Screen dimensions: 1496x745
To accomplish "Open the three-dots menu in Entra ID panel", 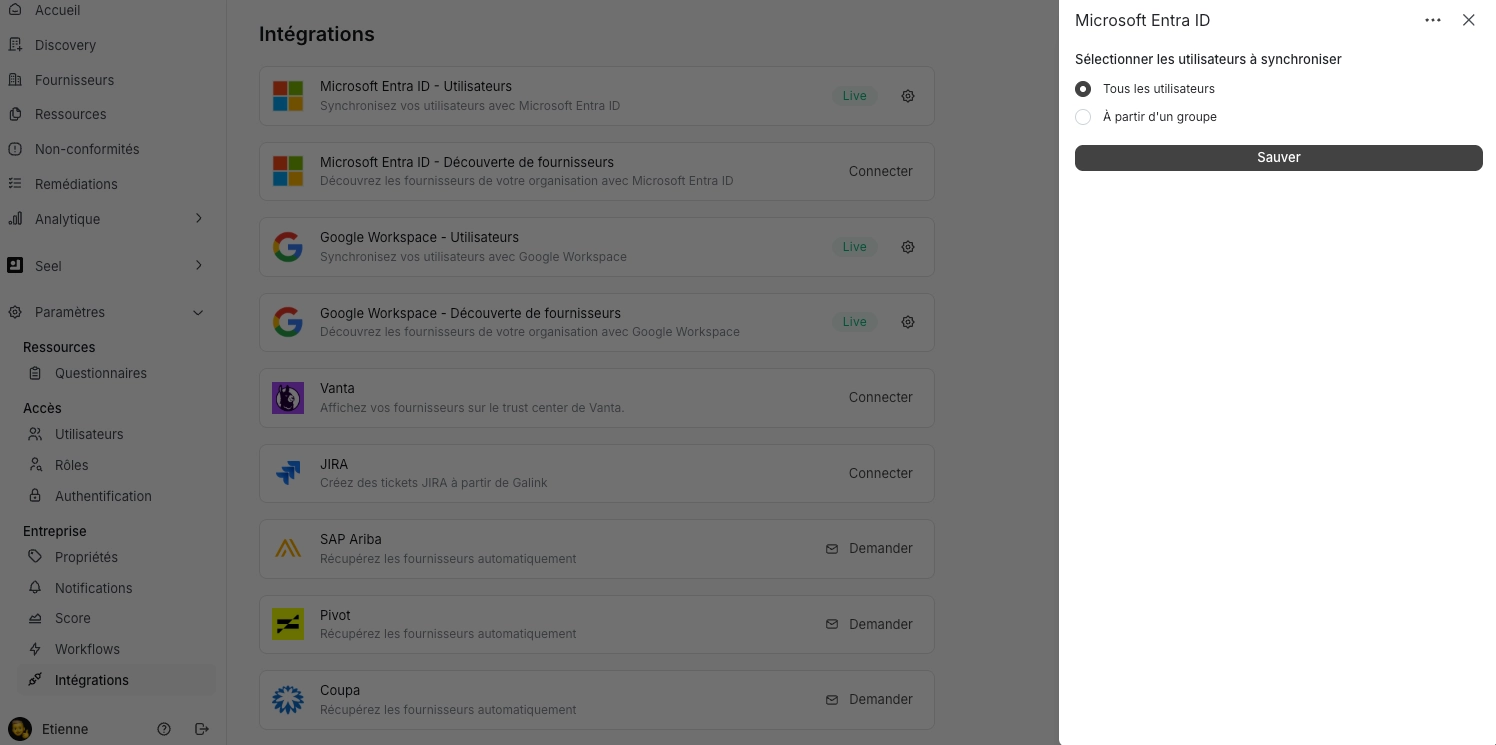I will [1433, 20].
